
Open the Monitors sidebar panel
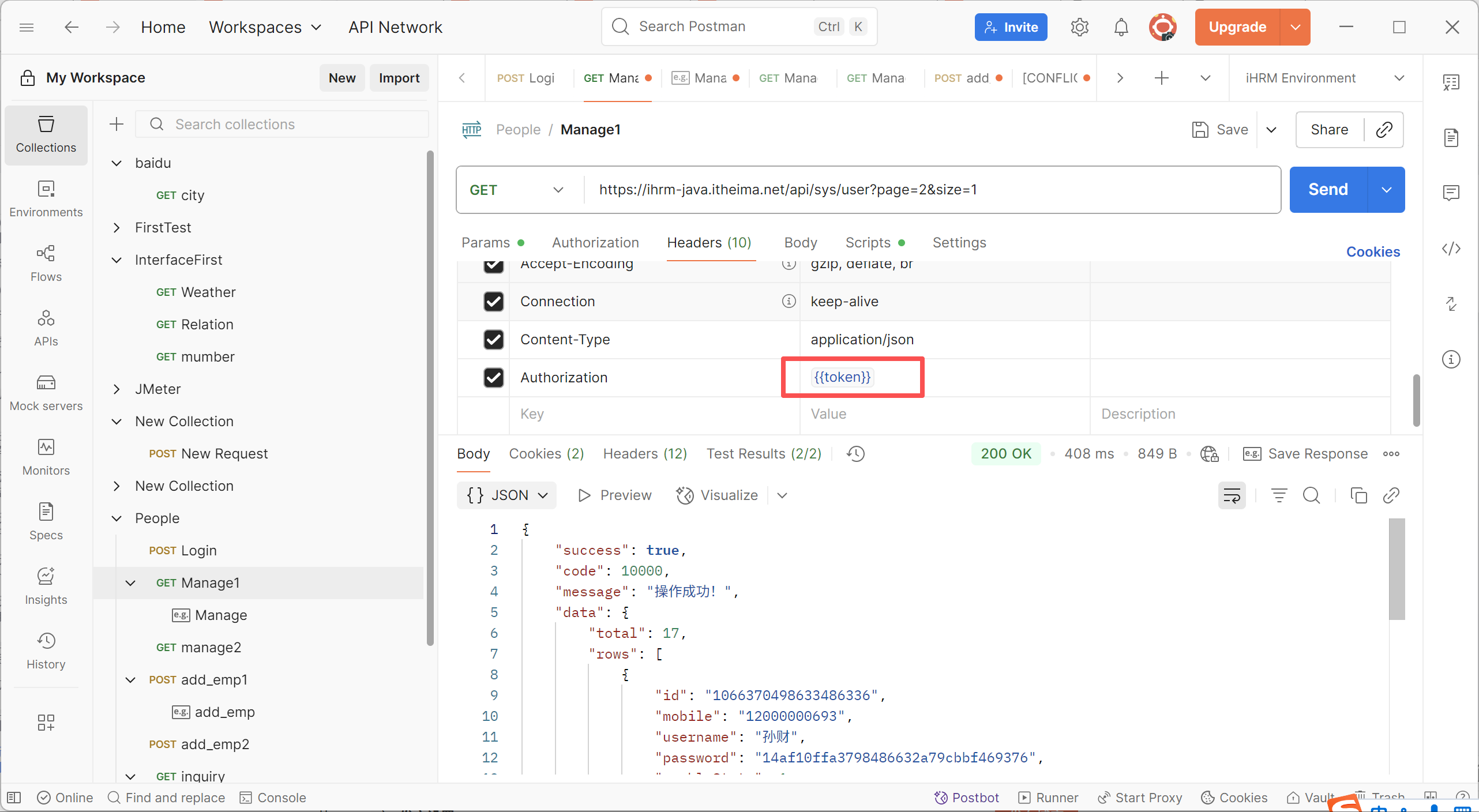(x=46, y=457)
